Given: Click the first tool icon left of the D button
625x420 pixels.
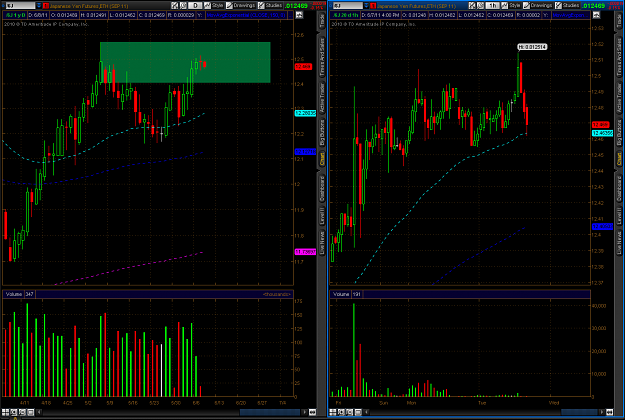Looking at the screenshot, I should 175,6.
